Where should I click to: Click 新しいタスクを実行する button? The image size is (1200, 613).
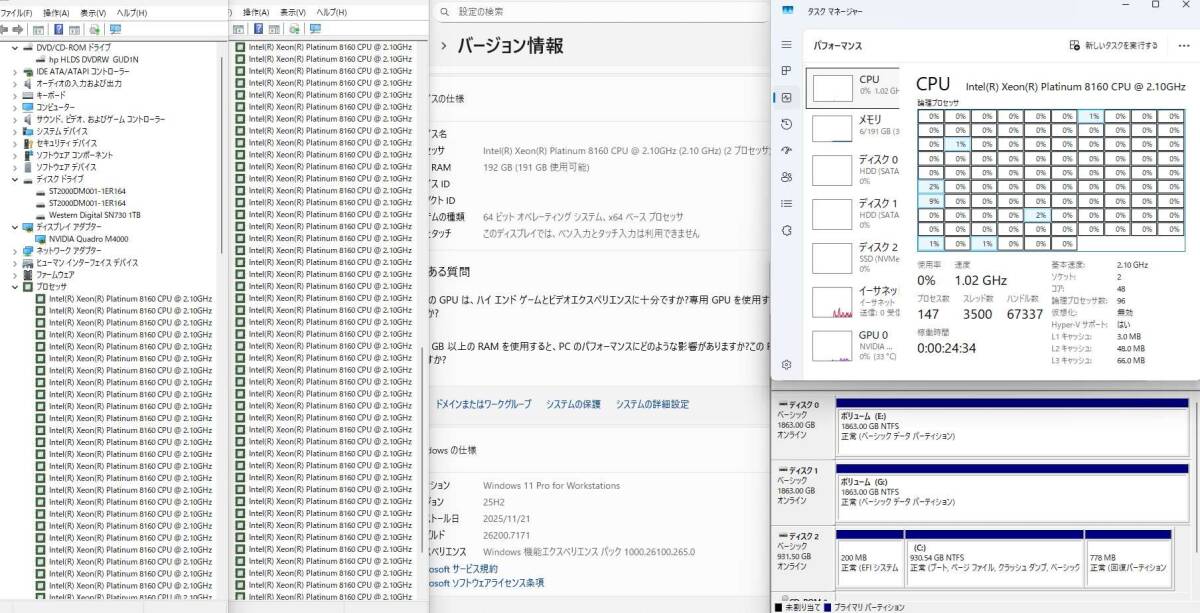(x=1114, y=45)
